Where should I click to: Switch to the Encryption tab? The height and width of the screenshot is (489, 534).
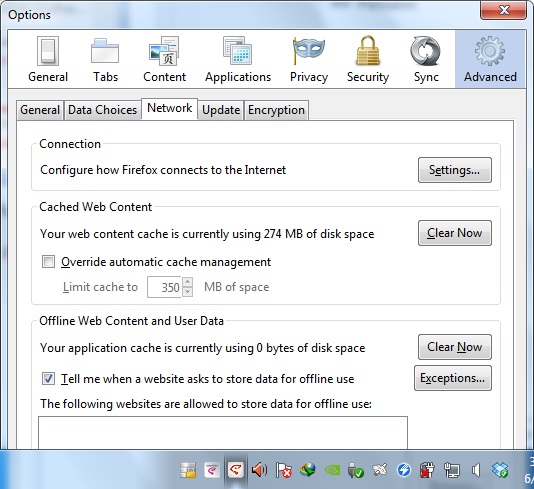click(x=276, y=110)
